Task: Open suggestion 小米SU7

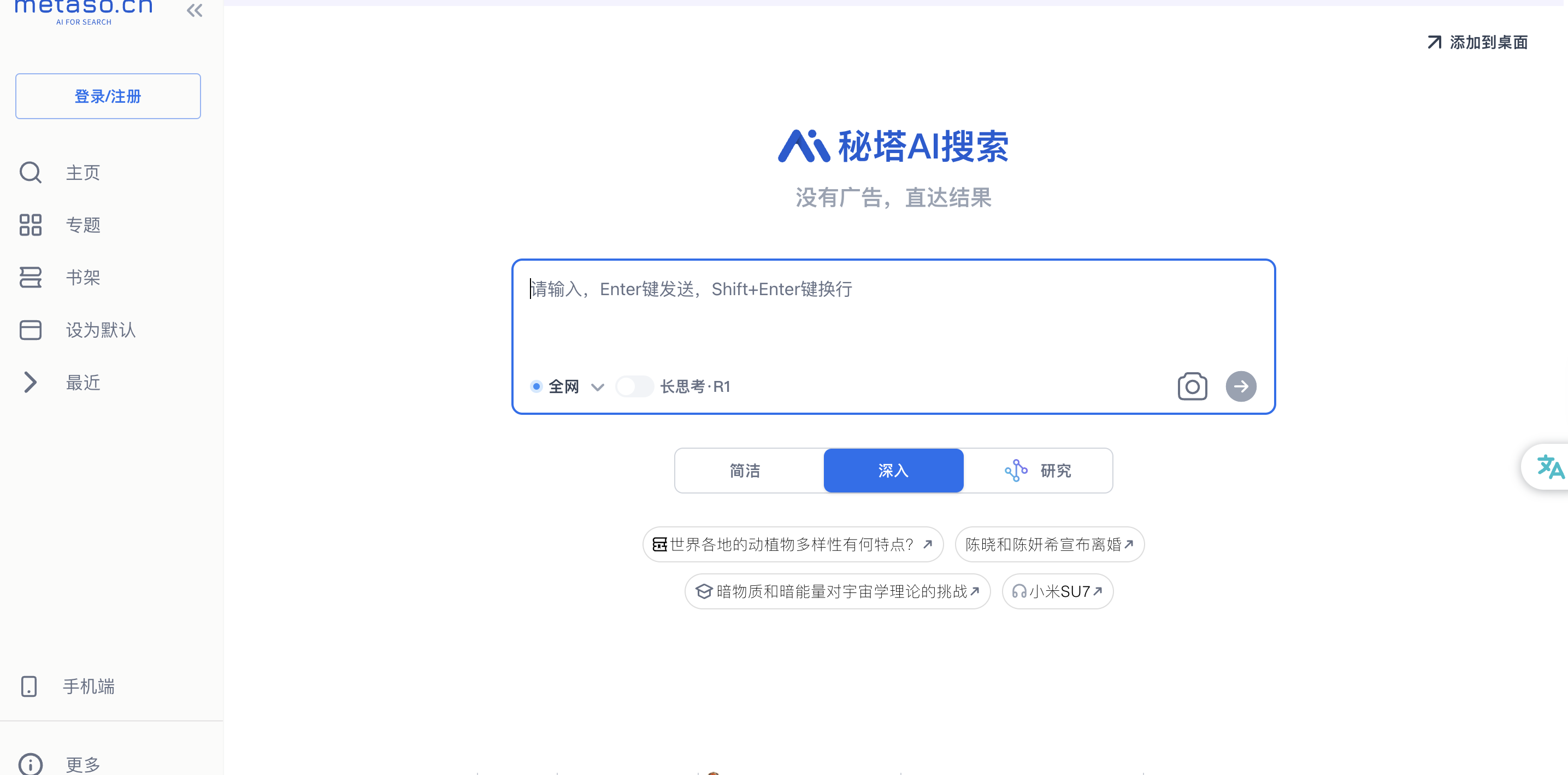Action: point(1057,591)
